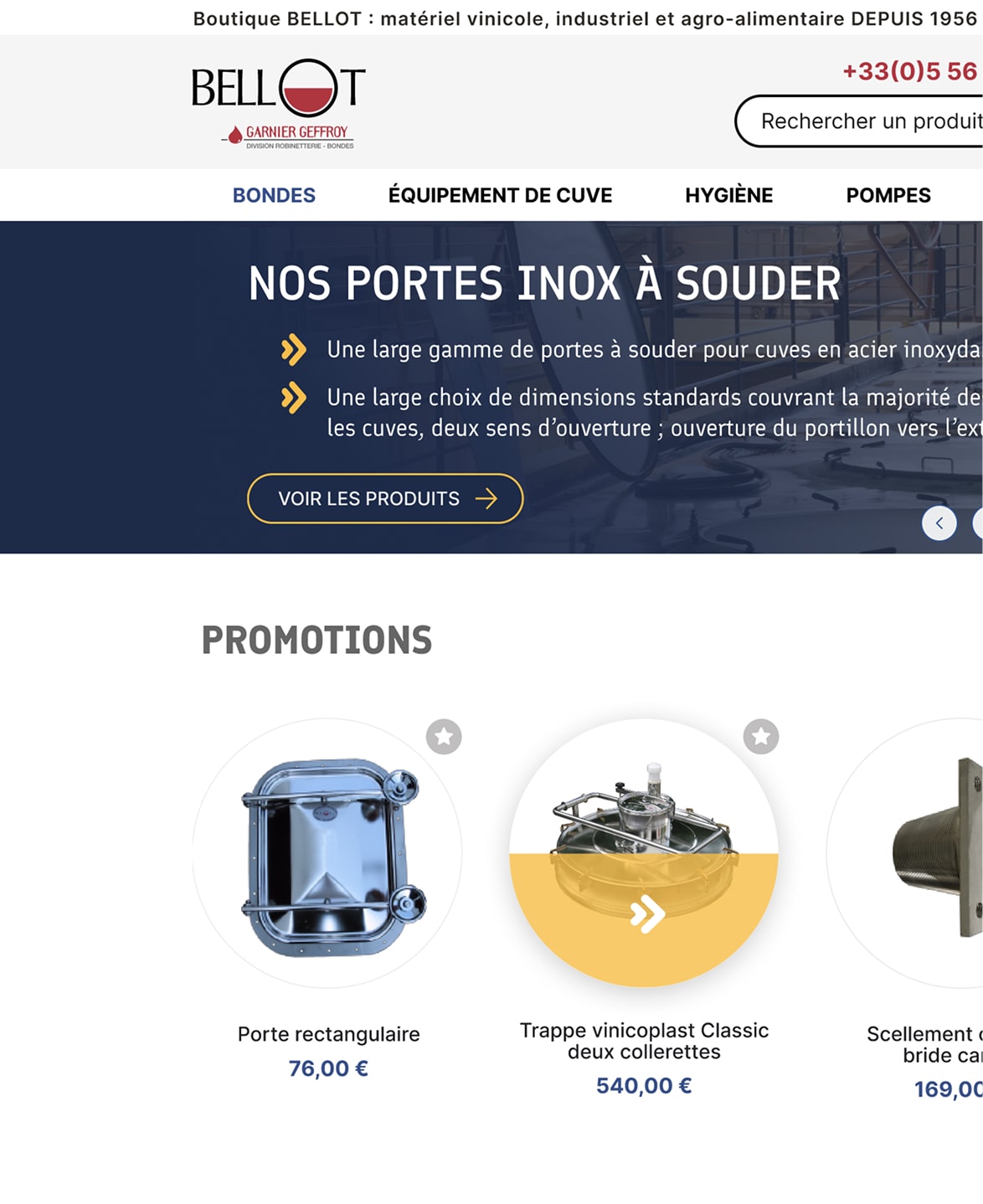
Task: Click VOIR LES PRODUITS button
Action: pos(385,498)
